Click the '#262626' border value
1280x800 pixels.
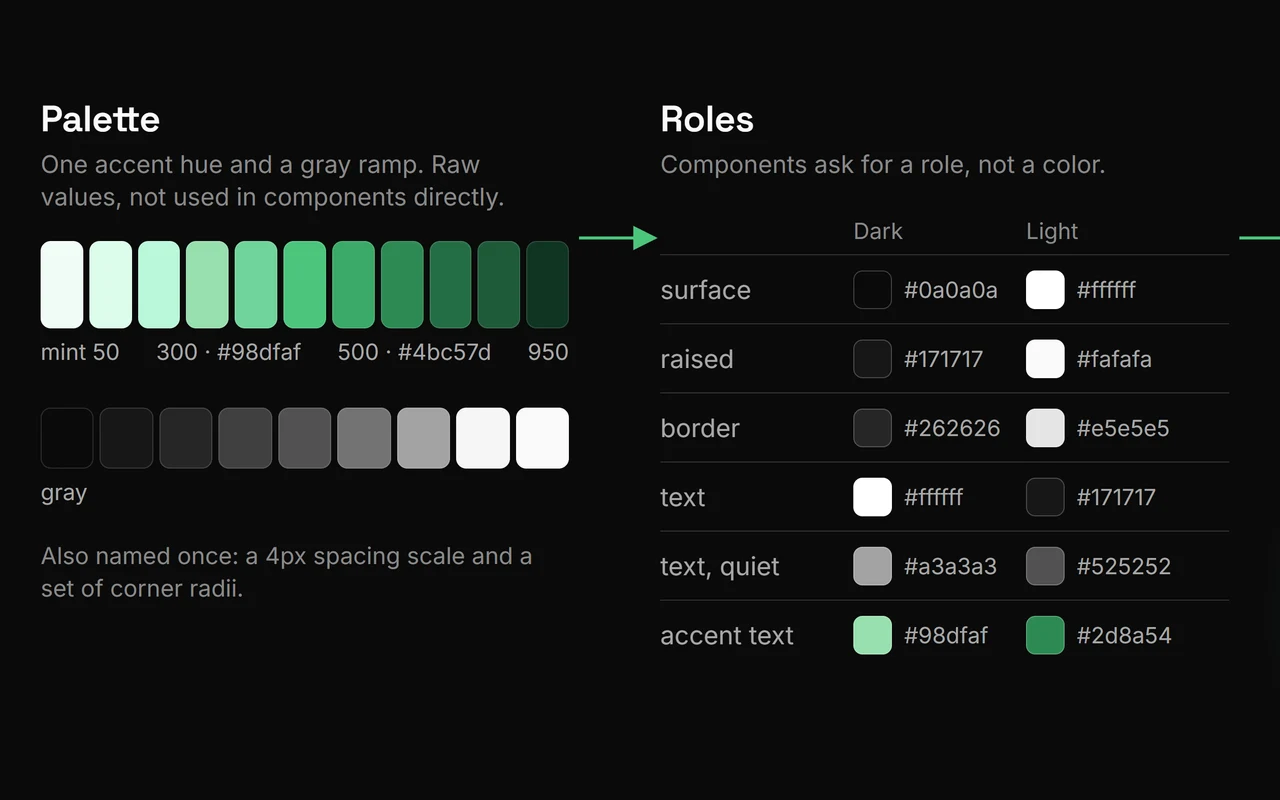pyautogui.click(x=952, y=428)
